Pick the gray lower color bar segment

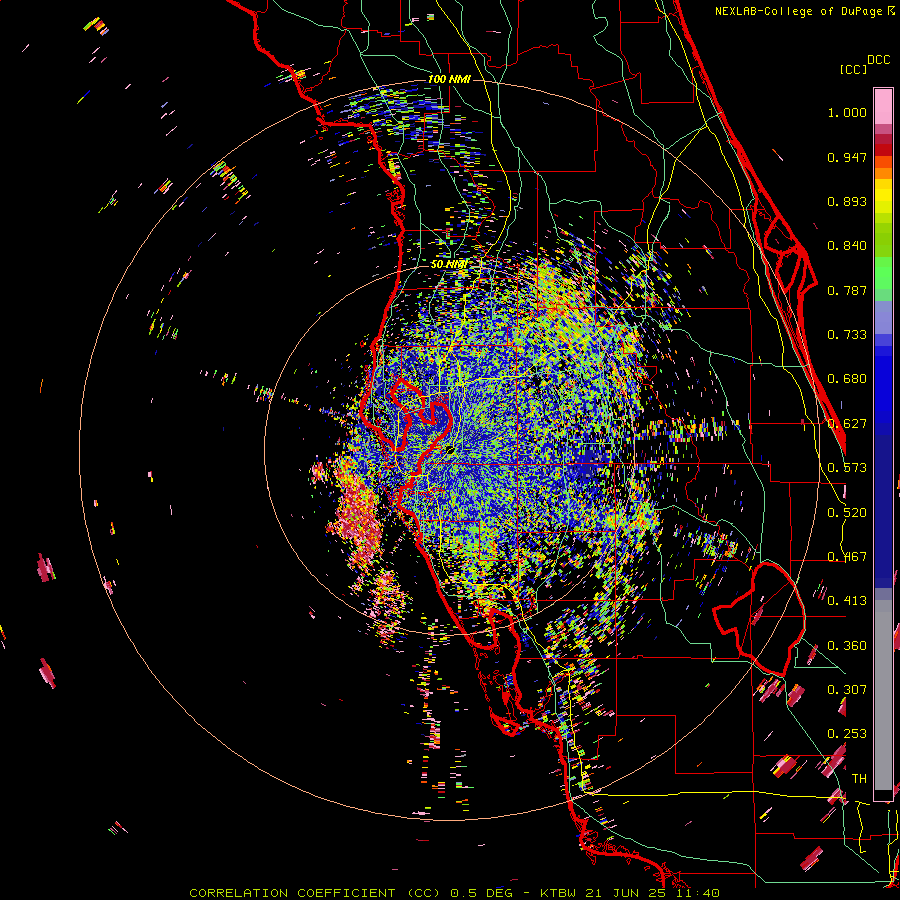coord(883,695)
